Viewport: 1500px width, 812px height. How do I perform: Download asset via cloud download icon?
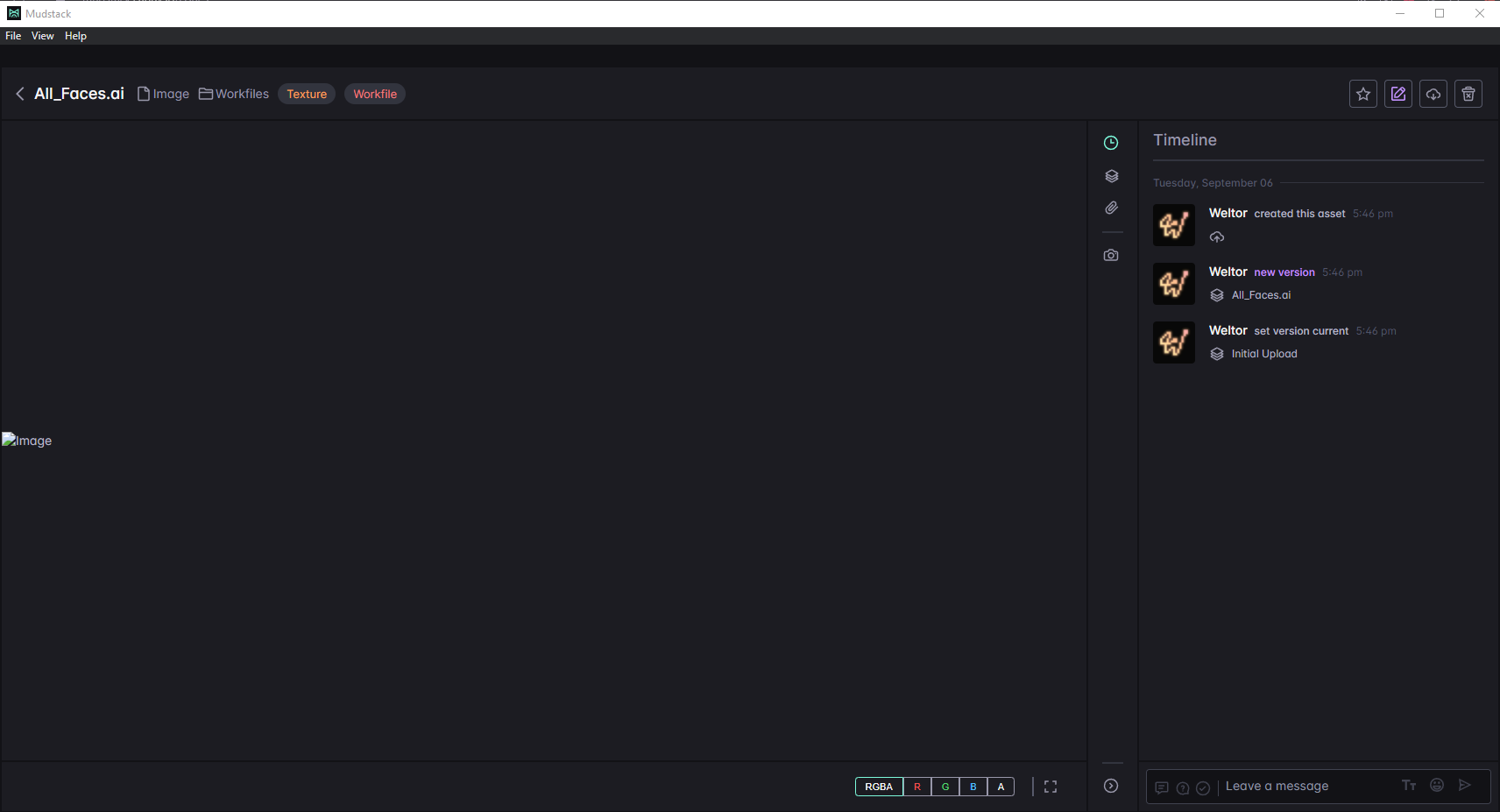pyautogui.click(x=1433, y=94)
